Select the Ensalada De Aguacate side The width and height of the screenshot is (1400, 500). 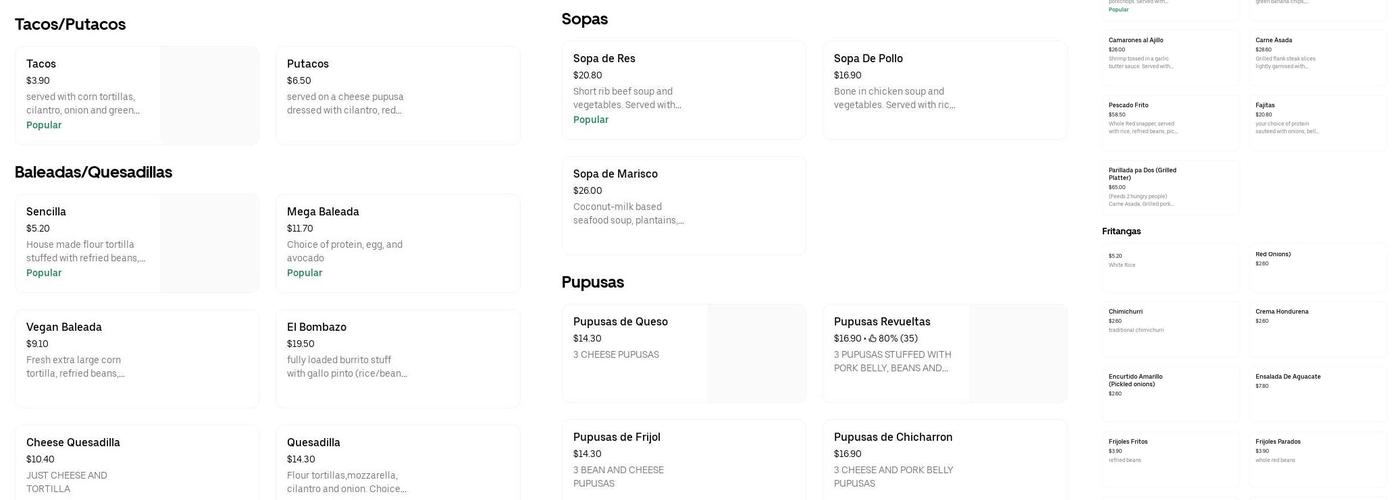click(1318, 384)
